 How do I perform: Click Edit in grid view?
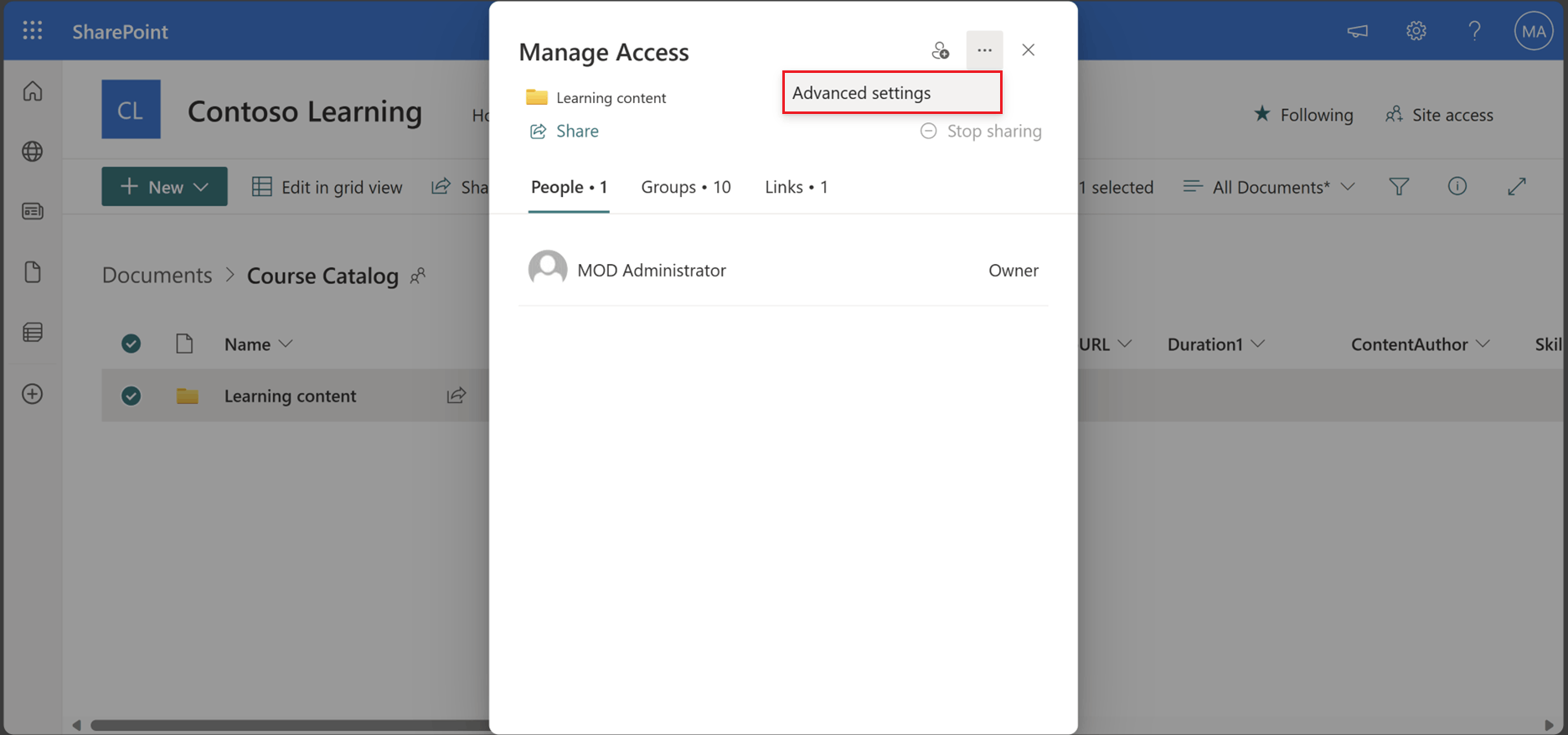coord(328,187)
